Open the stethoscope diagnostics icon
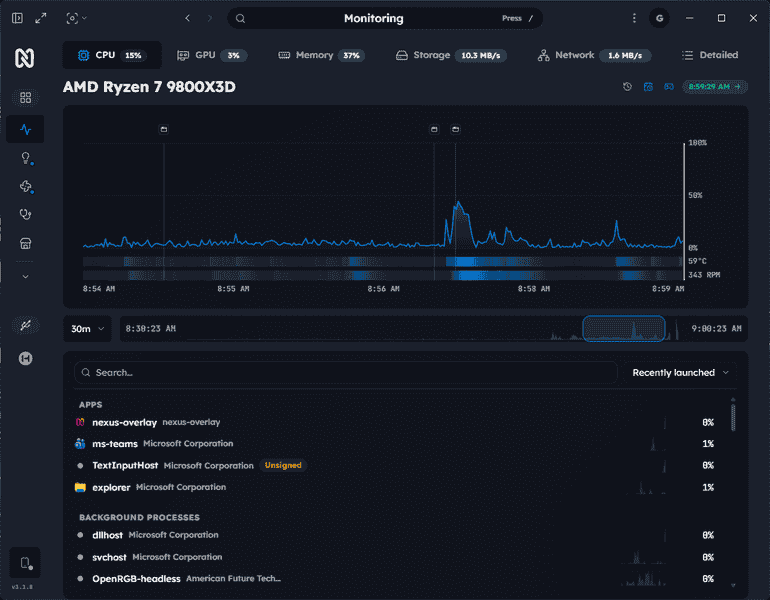The image size is (770, 600). point(26,215)
